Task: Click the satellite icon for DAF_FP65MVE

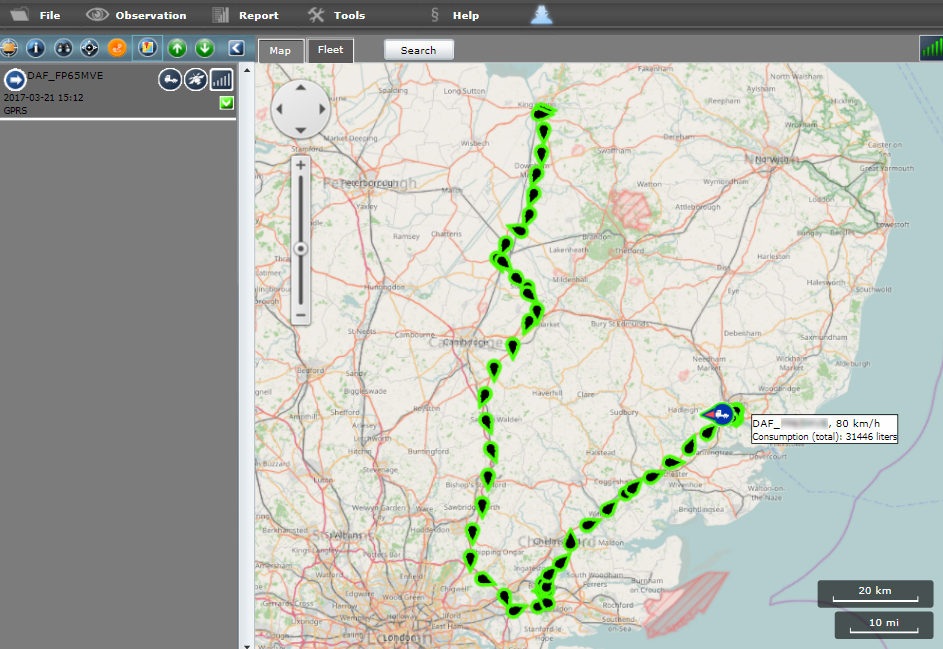Action: pyautogui.click(x=196, y=79)
